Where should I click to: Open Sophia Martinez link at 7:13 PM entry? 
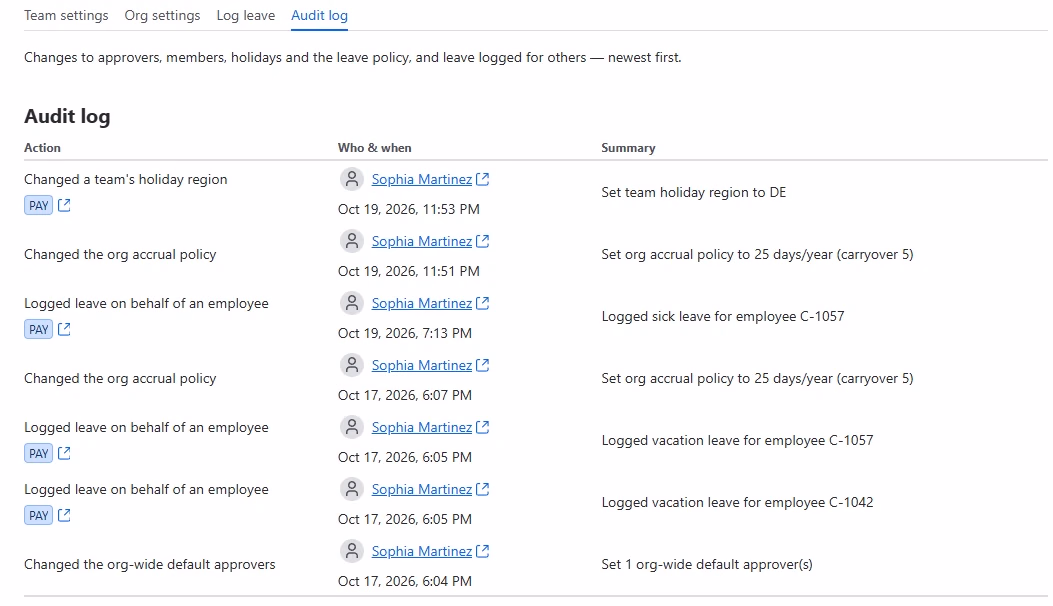(x=421, y=304)
